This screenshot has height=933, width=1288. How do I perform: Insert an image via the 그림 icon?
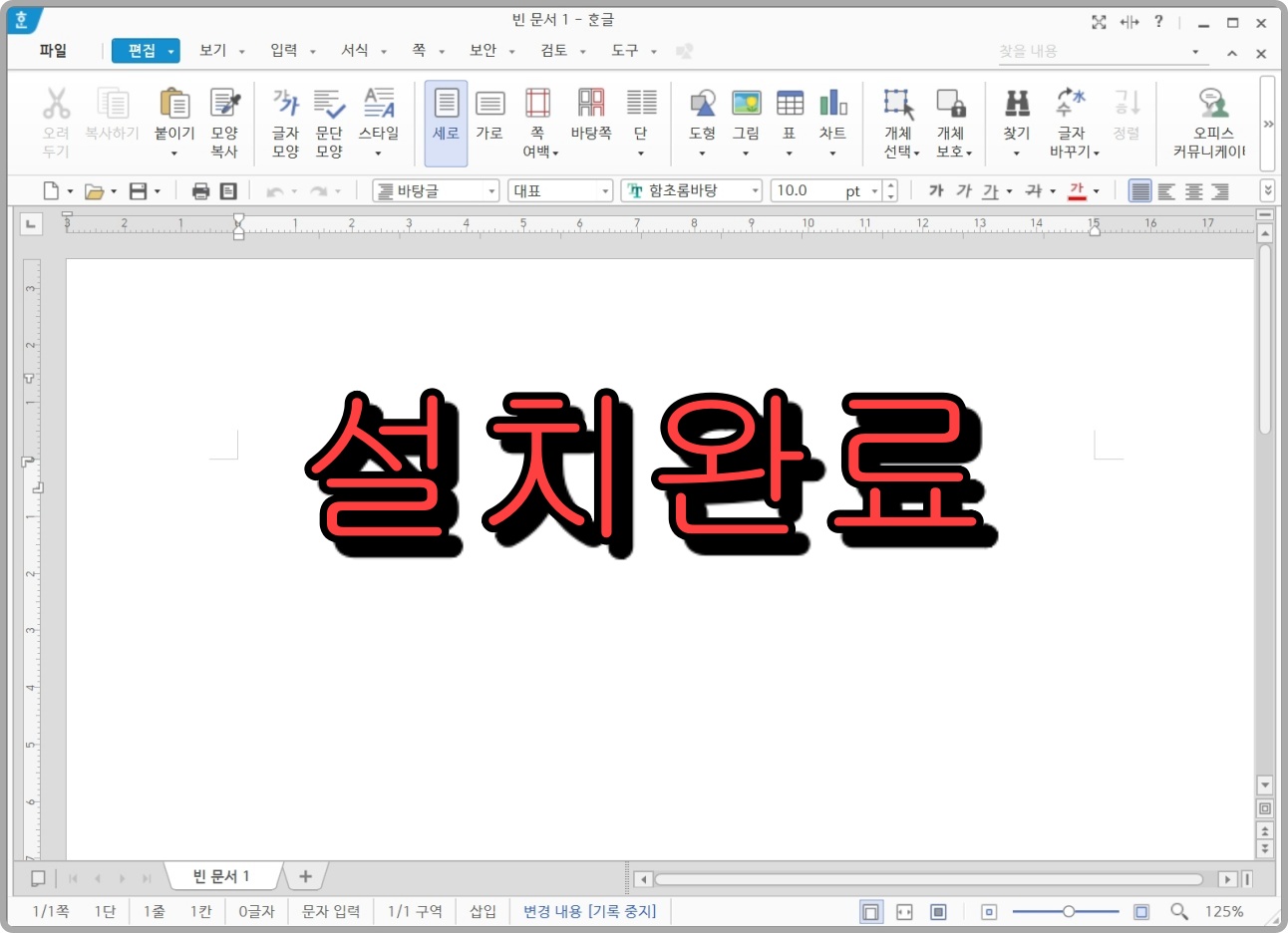tap(746, 113)
